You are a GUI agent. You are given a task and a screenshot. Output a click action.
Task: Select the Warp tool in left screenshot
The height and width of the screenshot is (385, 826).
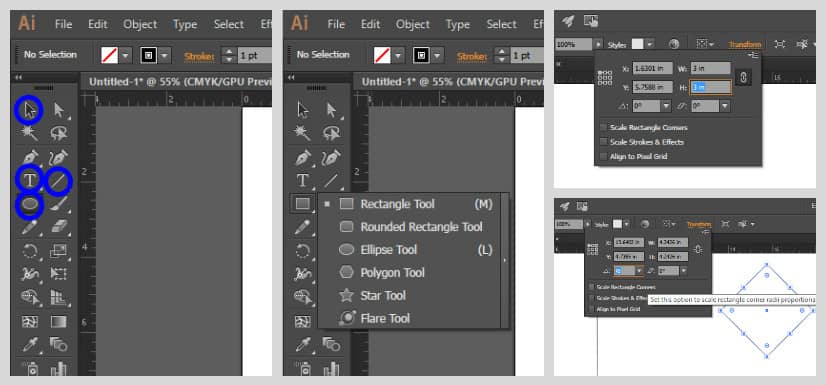pyautogui.click(x=30, y=274)
